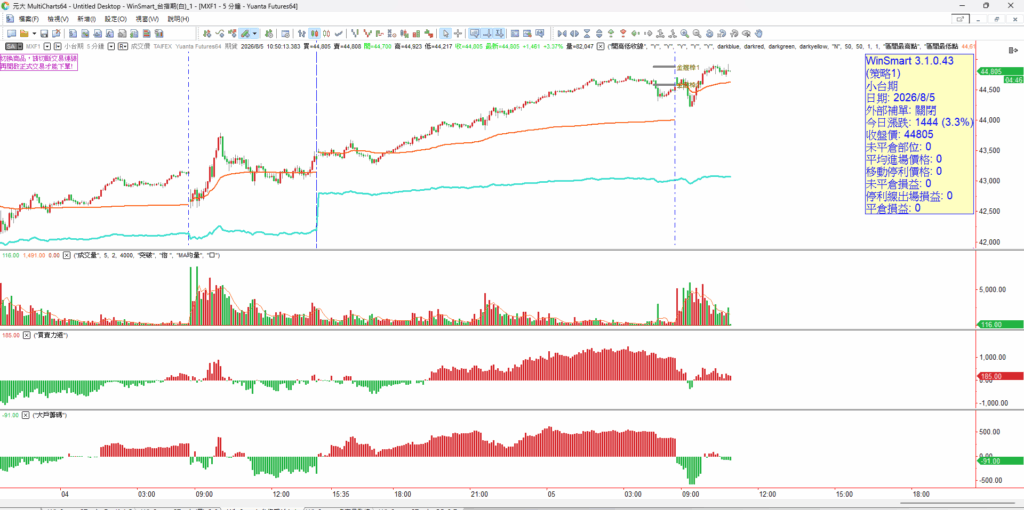
Task: Expand the dropdown arrow beside folder icon
Action: (34, 33)
